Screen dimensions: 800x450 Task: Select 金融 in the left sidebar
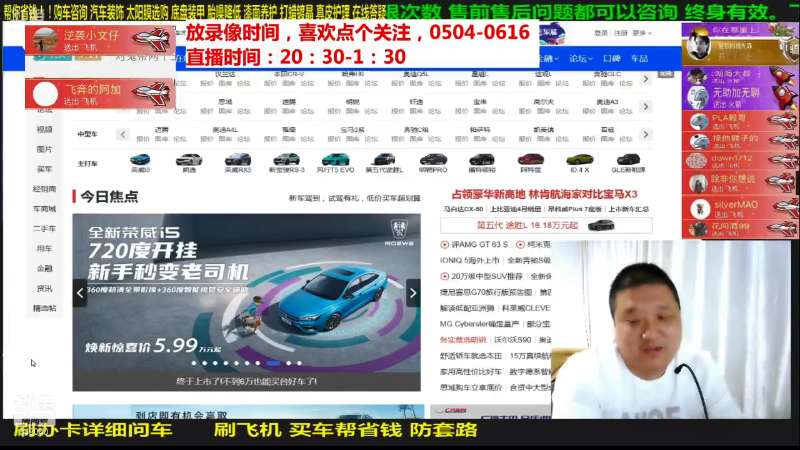pos(44,268)
